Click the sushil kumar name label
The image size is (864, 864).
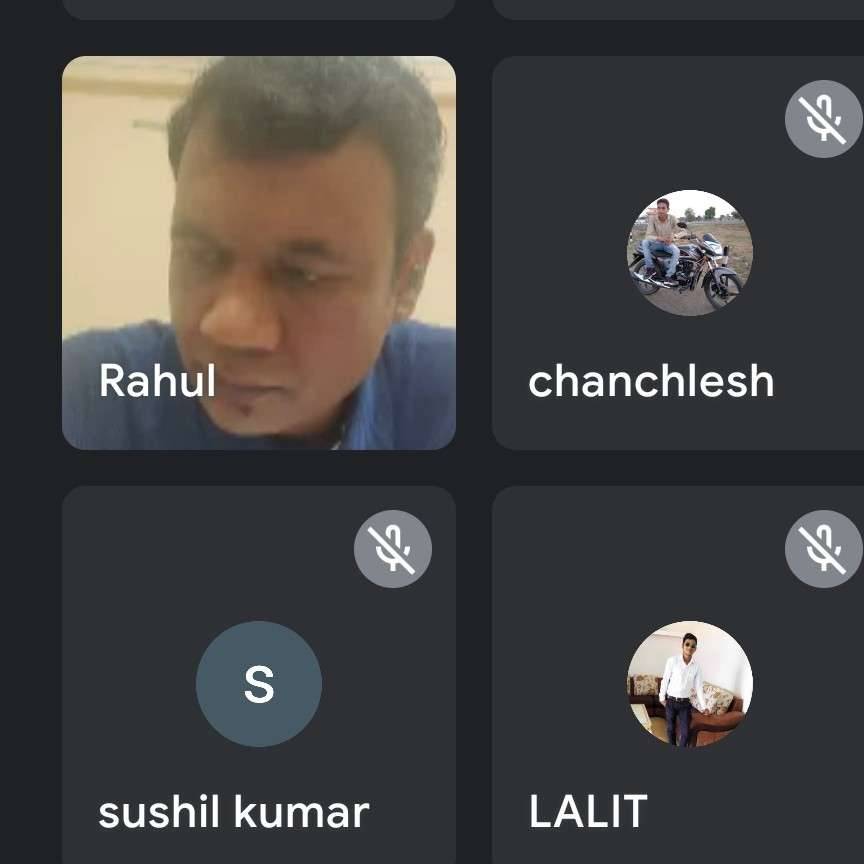(x=234, y=812)
